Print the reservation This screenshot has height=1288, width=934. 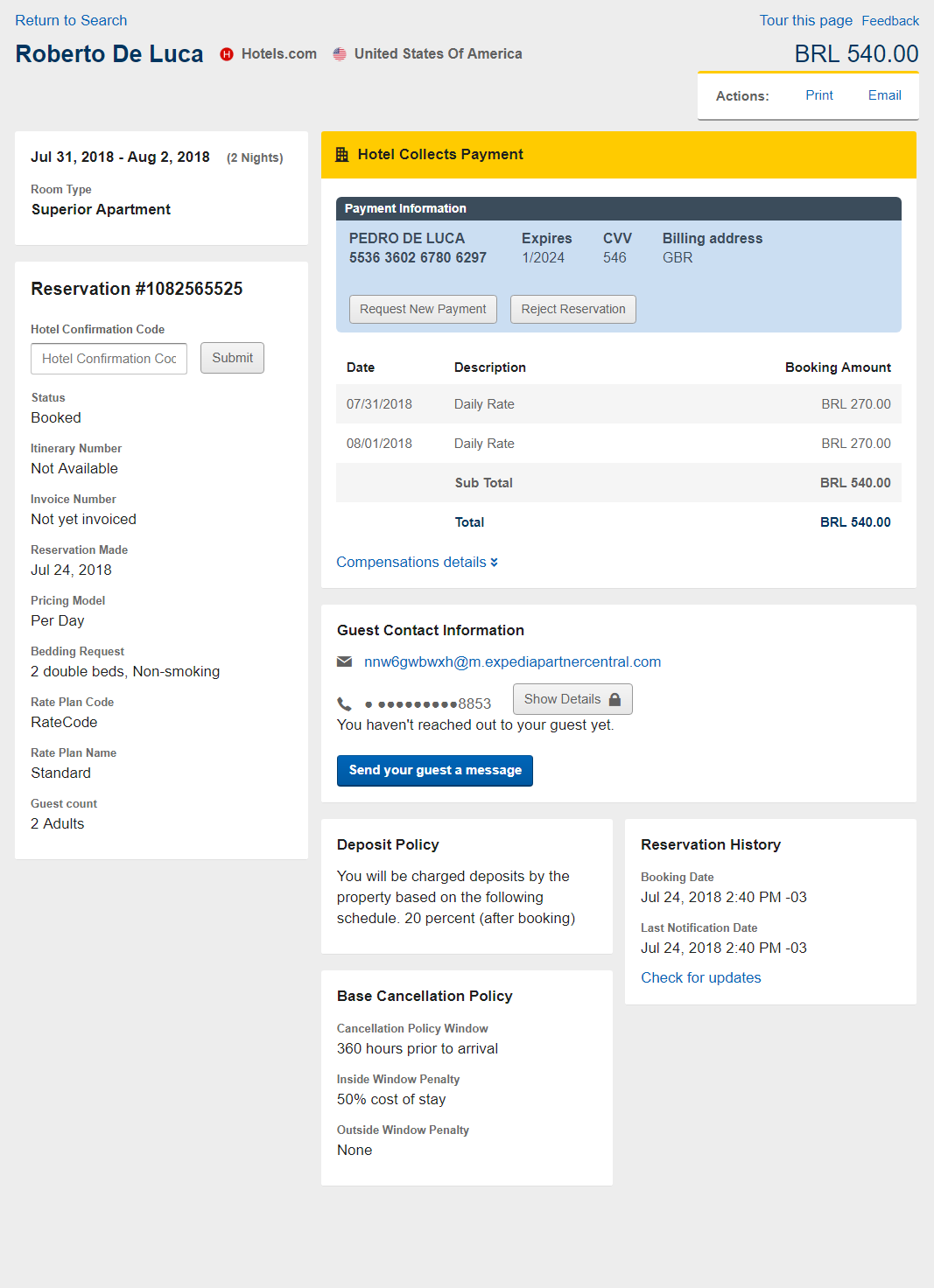818,95
